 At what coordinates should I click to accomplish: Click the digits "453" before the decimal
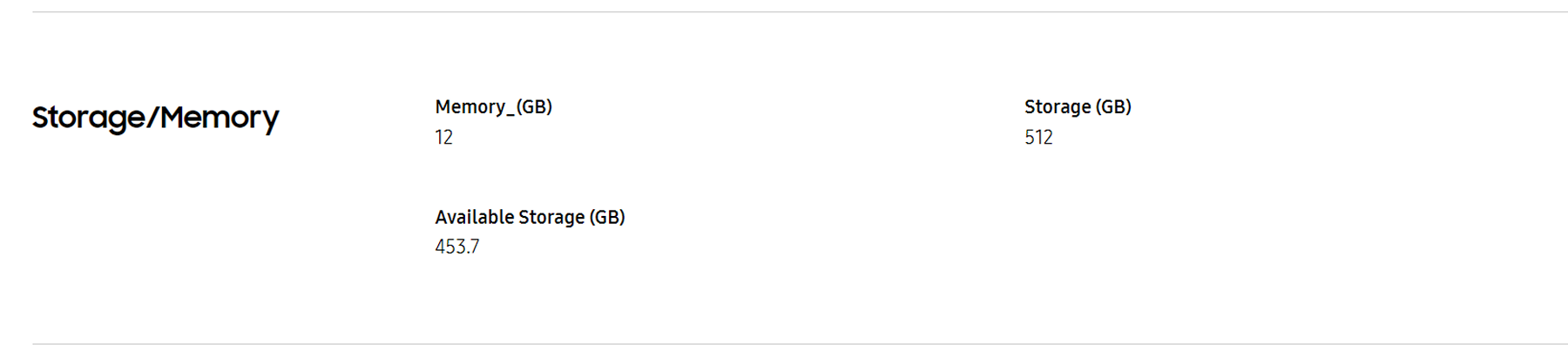(x=451, y=247)
